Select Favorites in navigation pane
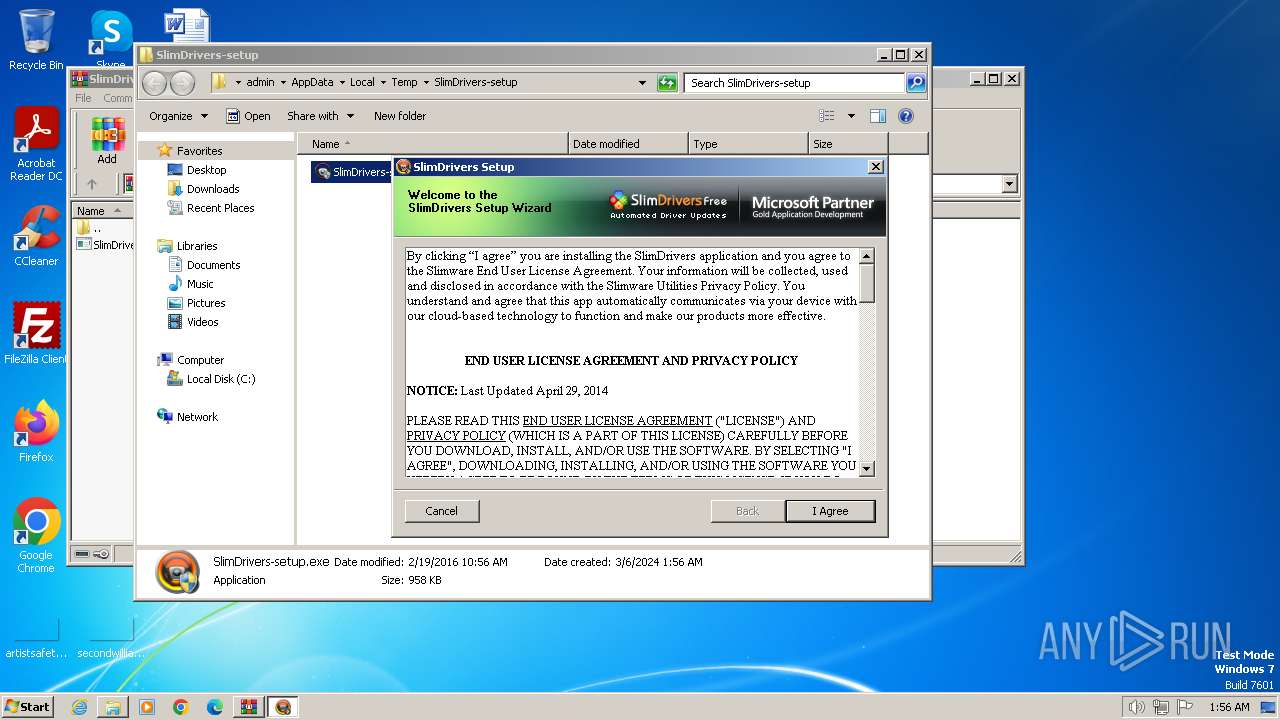 click(199, 151)
